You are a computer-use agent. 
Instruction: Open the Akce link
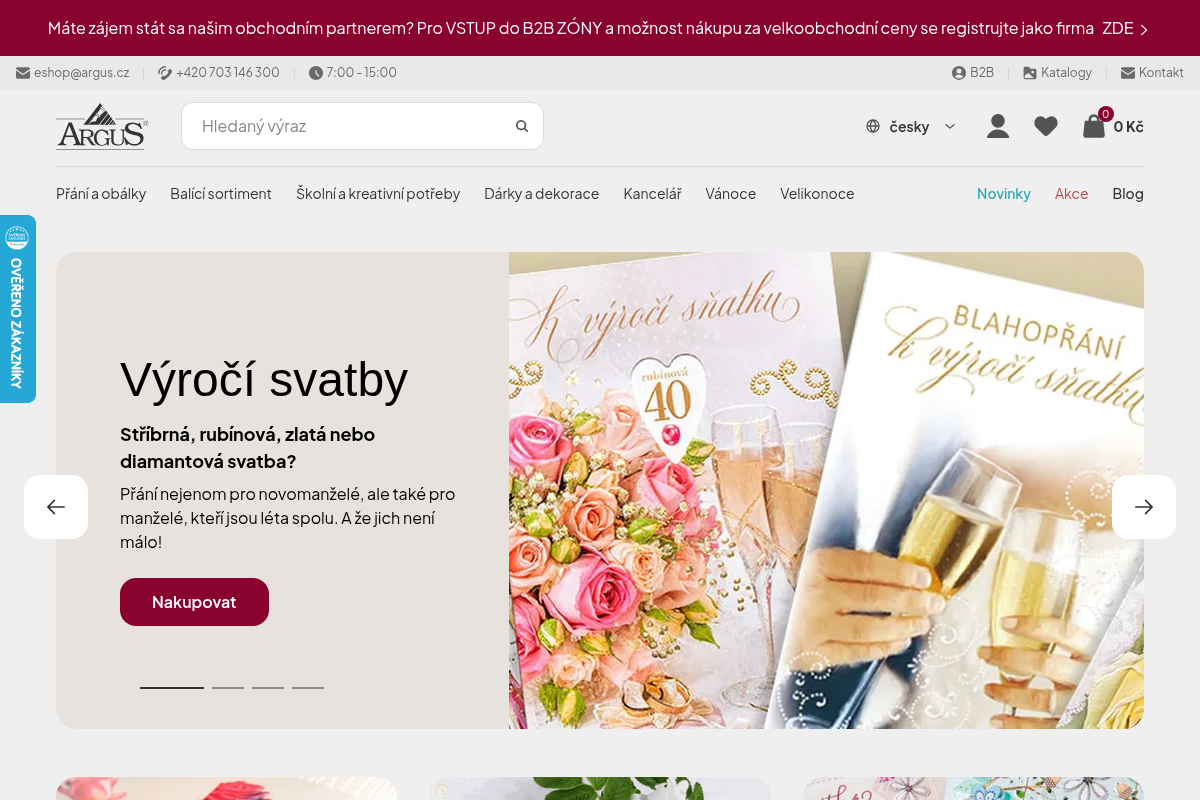pos(1071,194)
